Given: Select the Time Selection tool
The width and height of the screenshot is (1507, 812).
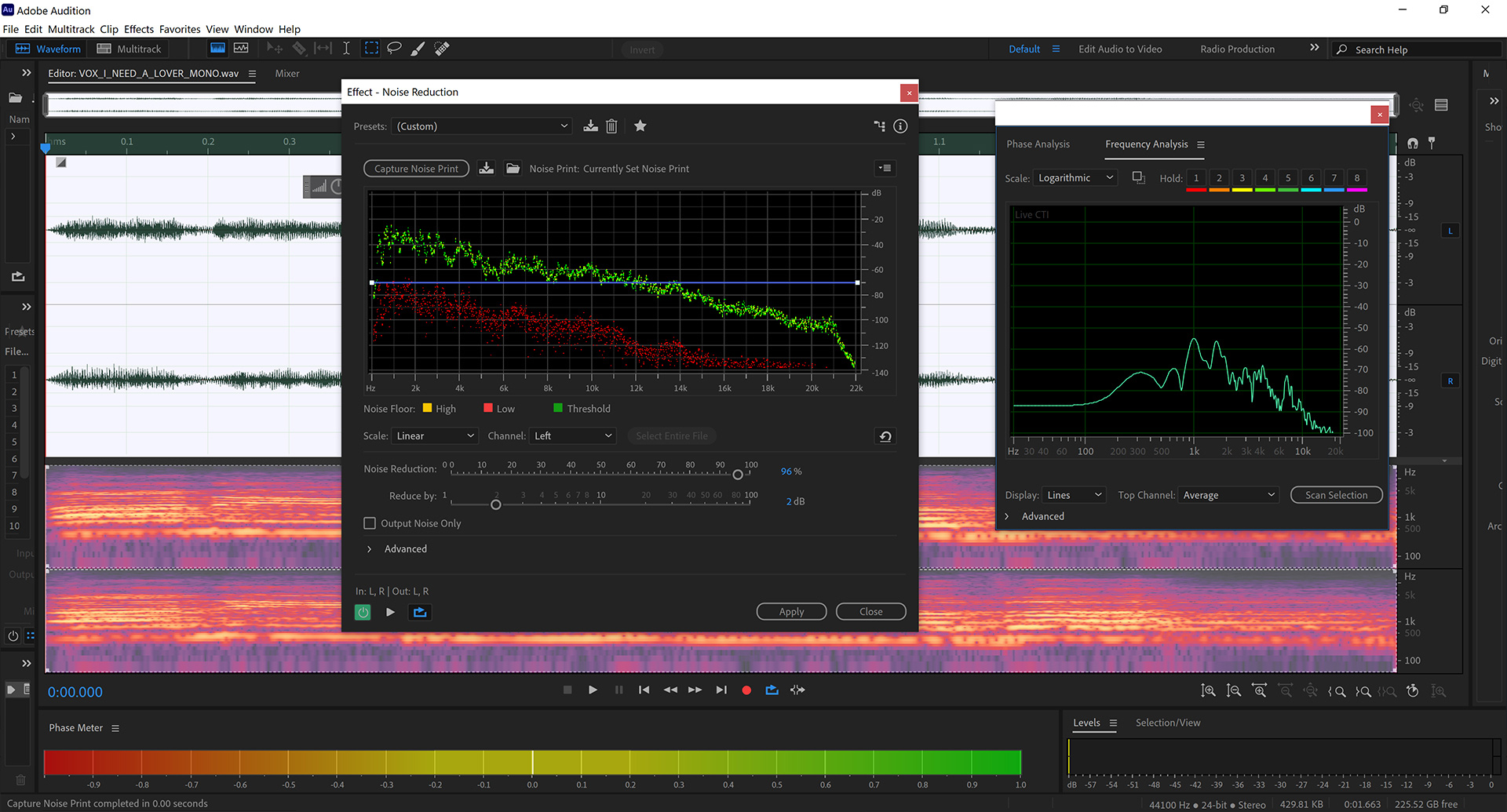Looking at the screenshot, I should (x=346, y=49).
